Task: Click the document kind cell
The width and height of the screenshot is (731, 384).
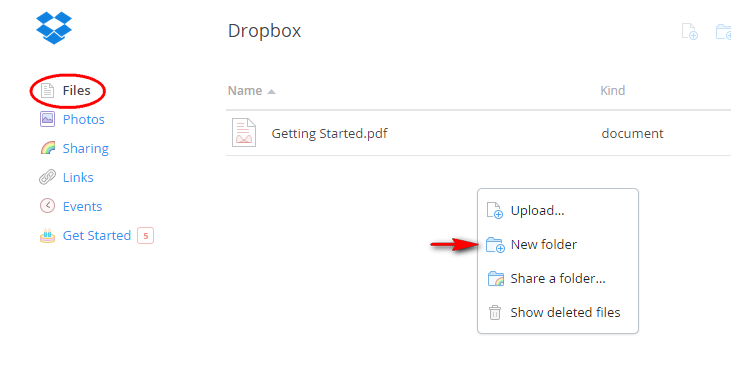Action: pos(632,134)
